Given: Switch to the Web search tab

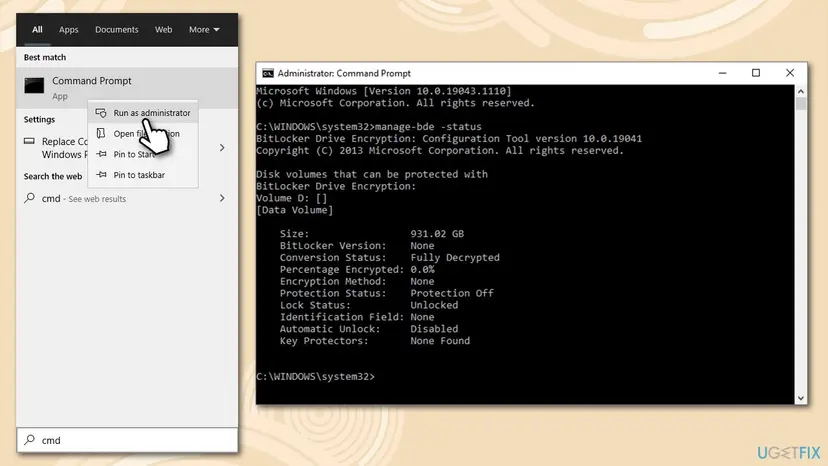Looking at the screenshot, I should tap(163, 30).
